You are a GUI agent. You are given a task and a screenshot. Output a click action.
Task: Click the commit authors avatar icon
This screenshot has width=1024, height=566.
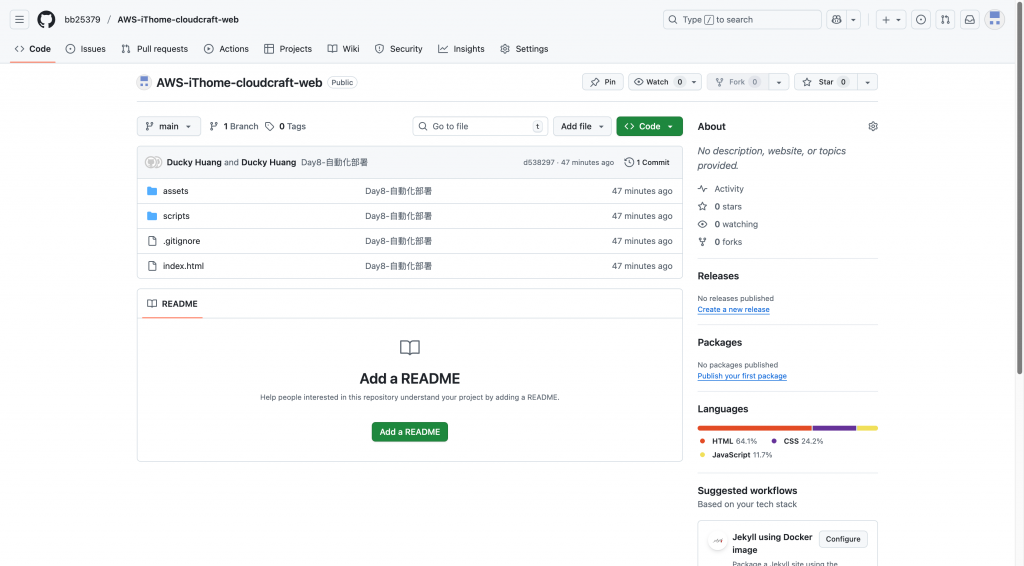pos(153,162)
